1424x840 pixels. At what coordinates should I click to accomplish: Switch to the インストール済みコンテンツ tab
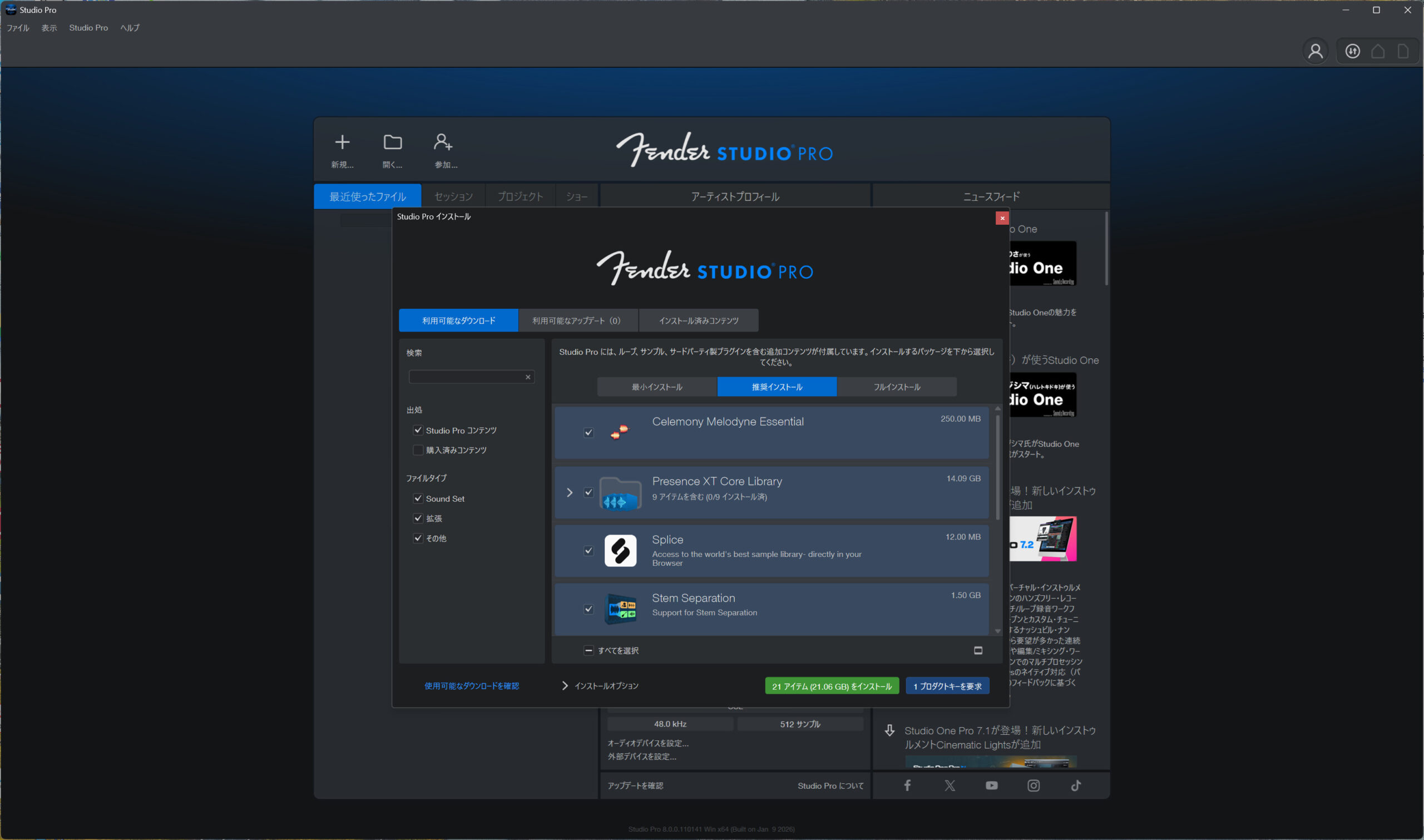pos(699,320)
